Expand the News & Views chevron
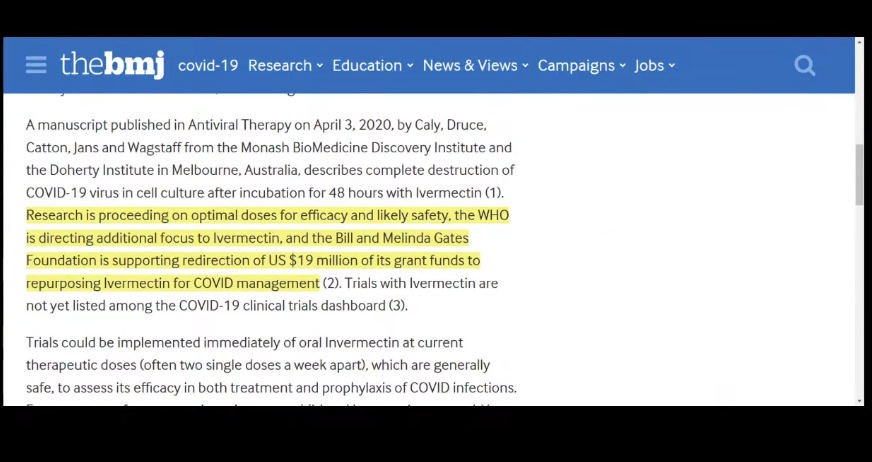 [525, 66]
